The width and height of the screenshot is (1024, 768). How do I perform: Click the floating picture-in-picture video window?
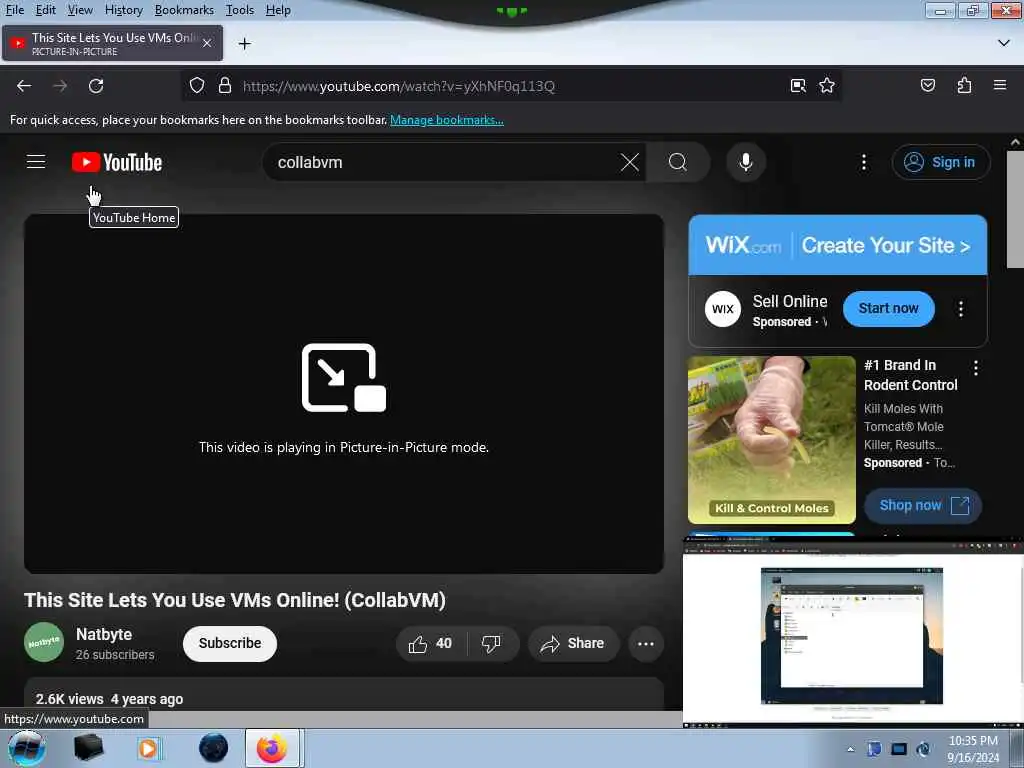point(852,632)
